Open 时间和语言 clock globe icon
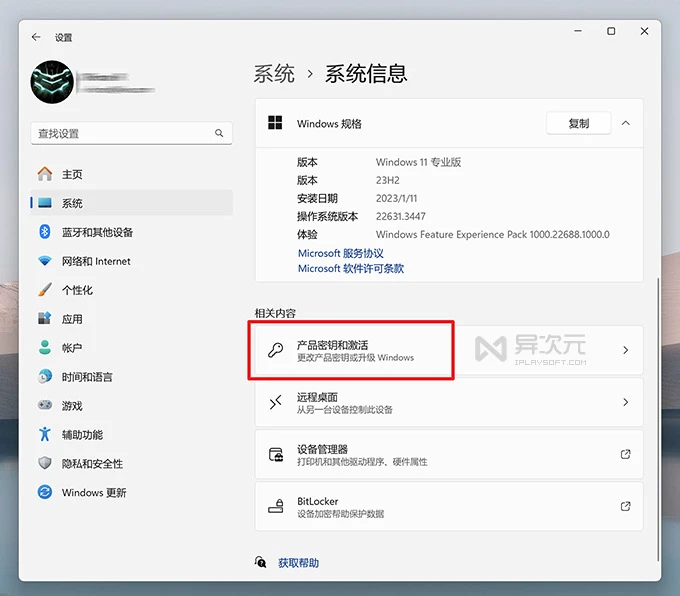This screenshot has height=596, width=680. click(45, 377)
